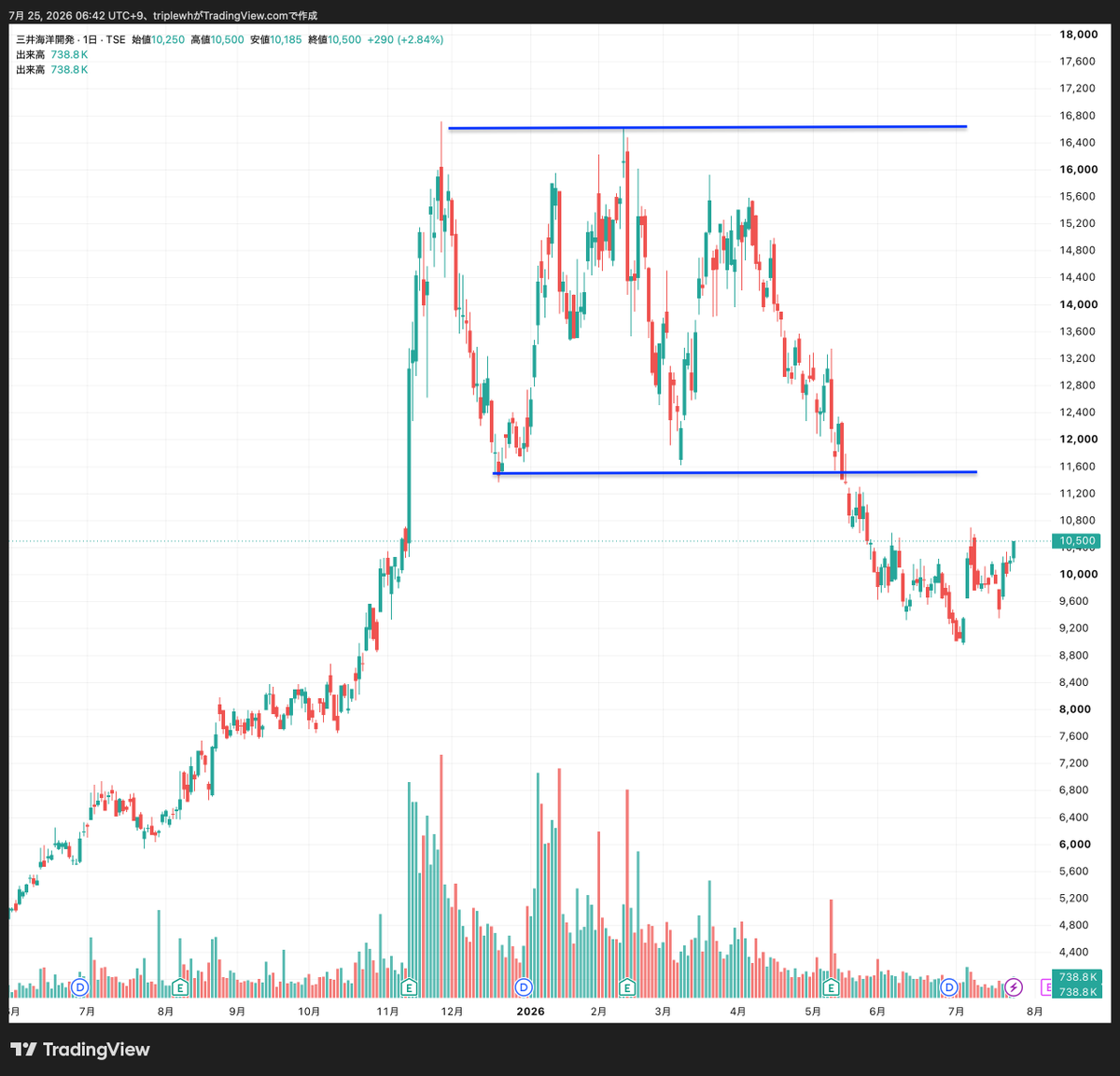Click the 12月 time axis label
The image size is (1120, 1076).
[x=452, y=1012]
